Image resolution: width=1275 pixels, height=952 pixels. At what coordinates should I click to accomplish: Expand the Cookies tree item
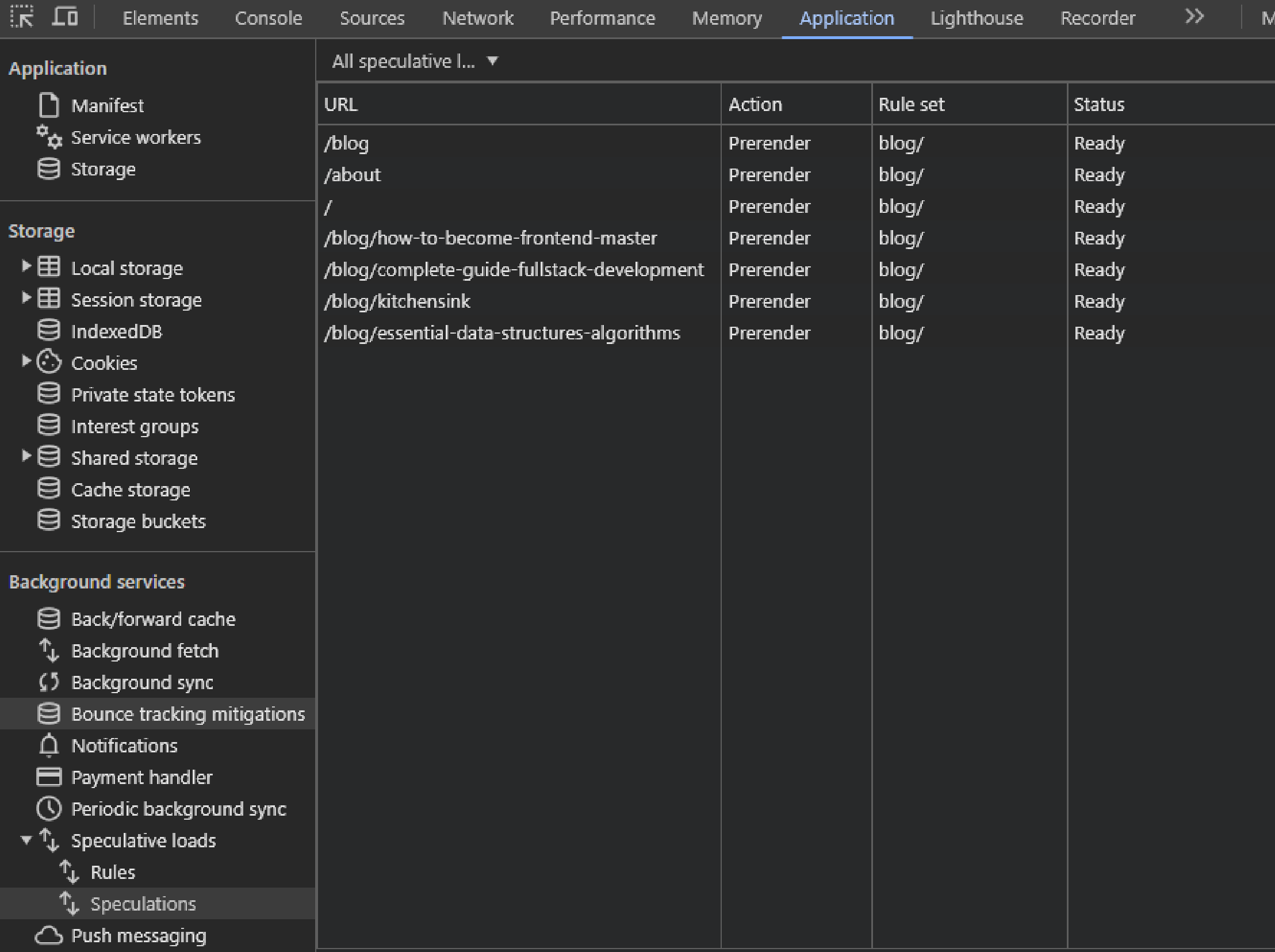coord(19,363)
